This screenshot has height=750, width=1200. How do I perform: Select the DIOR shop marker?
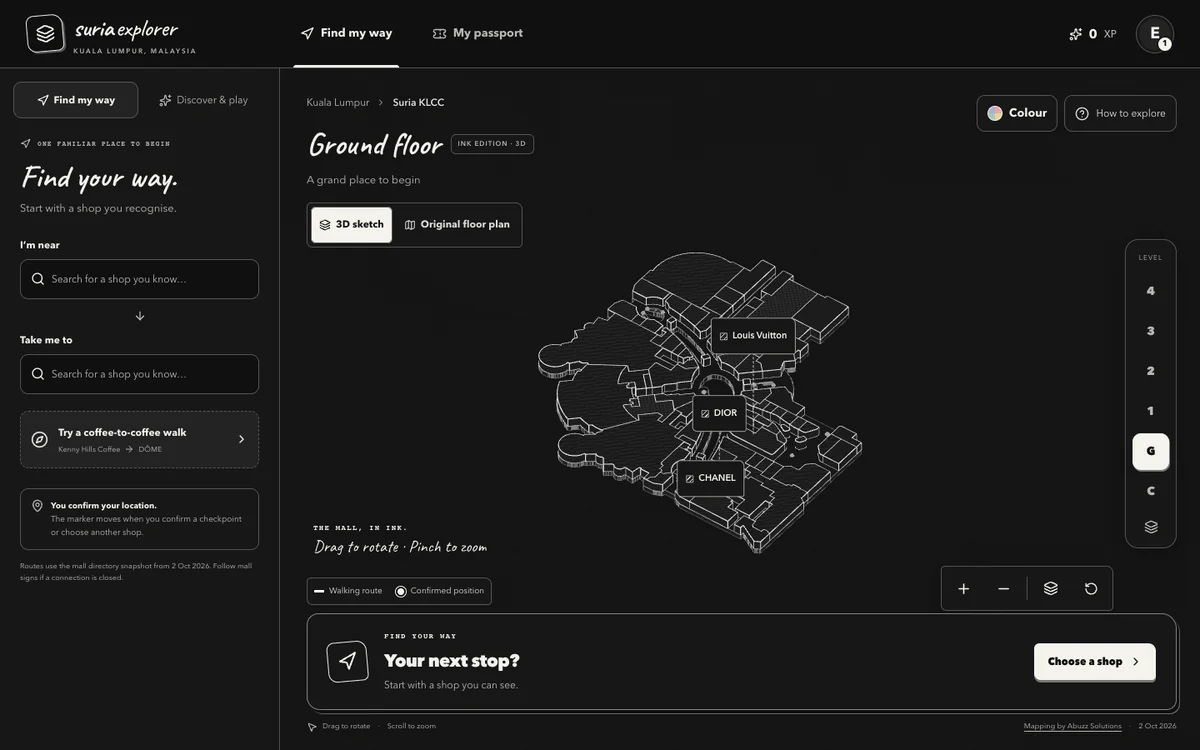pos(719,413)
